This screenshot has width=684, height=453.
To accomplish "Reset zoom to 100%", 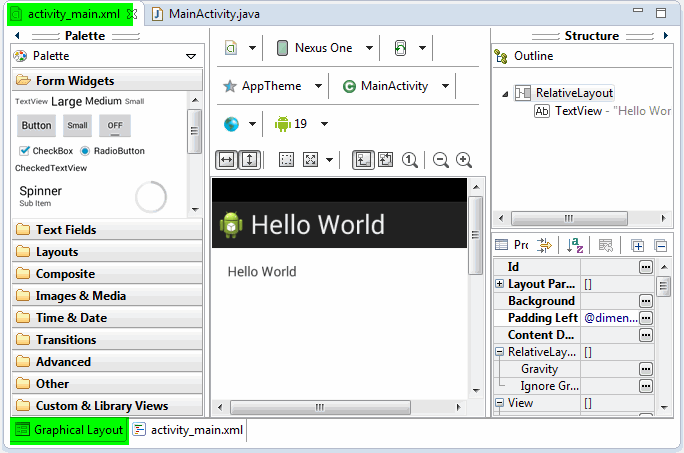I will (410, 160).
